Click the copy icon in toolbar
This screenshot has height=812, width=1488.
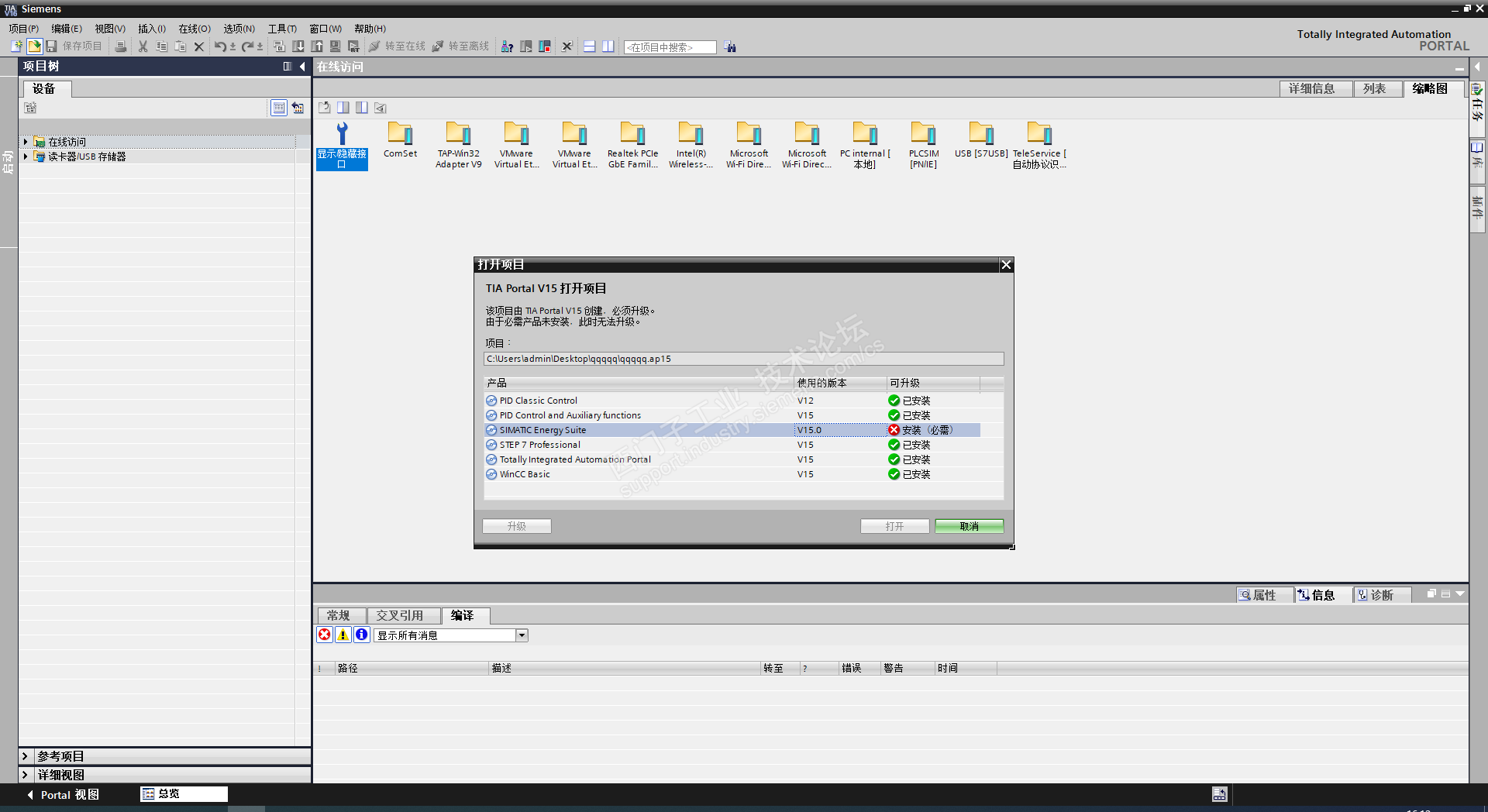point(161,46)
